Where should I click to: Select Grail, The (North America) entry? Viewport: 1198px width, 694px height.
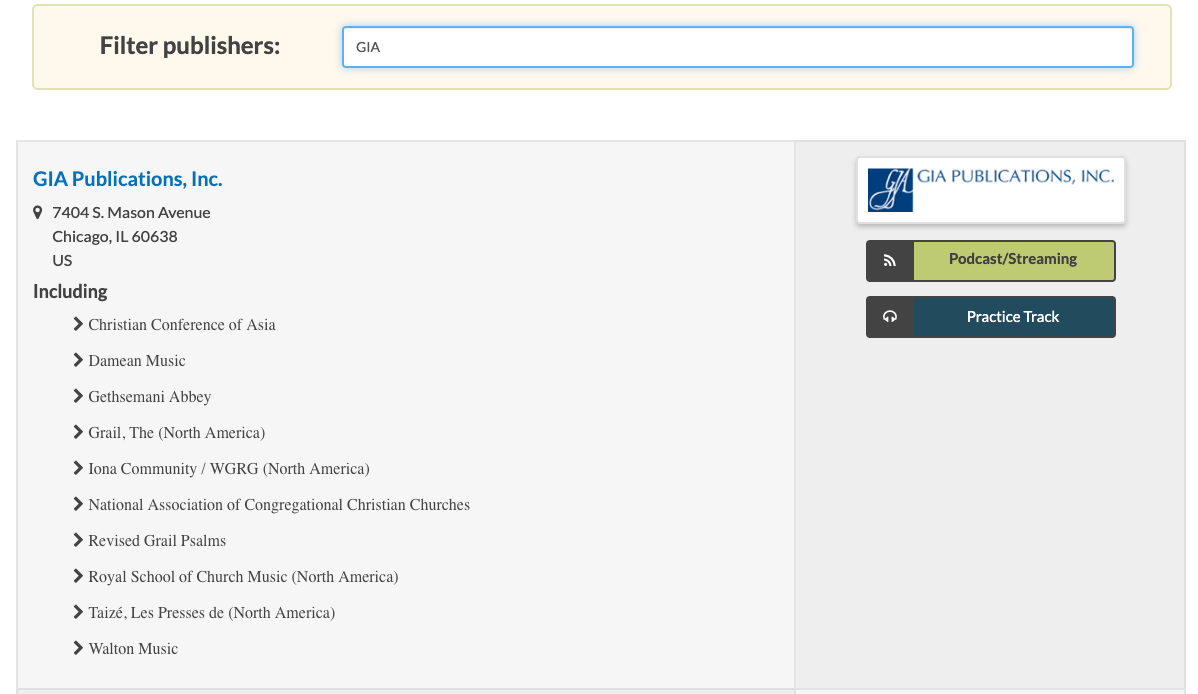click(176, 433)
